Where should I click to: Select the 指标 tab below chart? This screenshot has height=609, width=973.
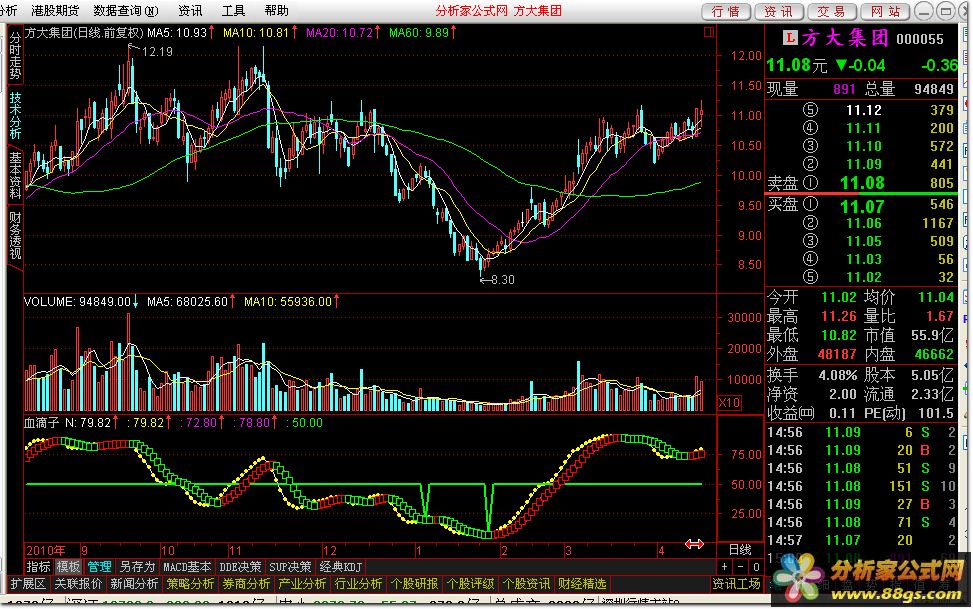[x=38, y=567]
